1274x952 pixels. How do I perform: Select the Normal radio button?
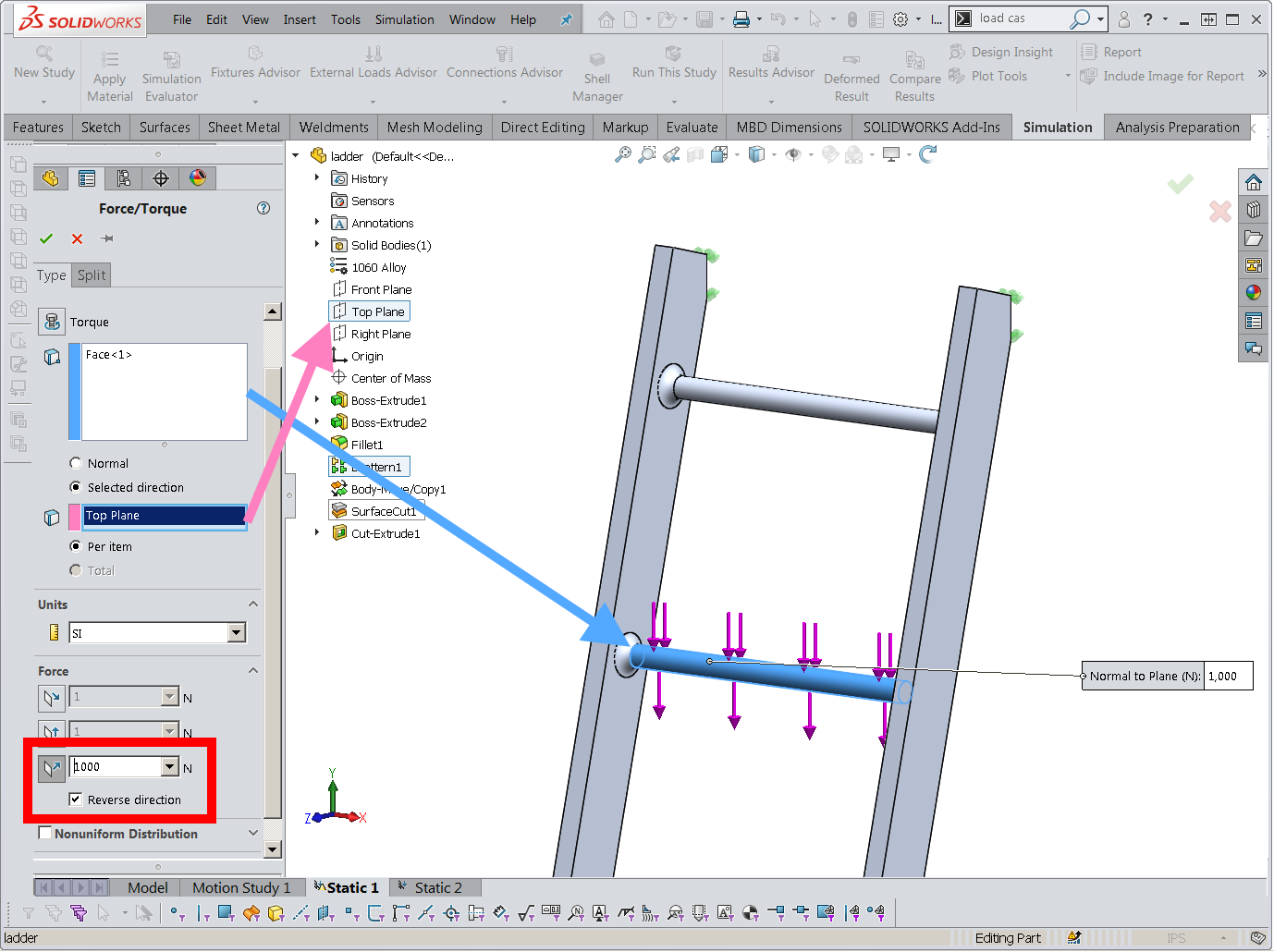[75, 462]
